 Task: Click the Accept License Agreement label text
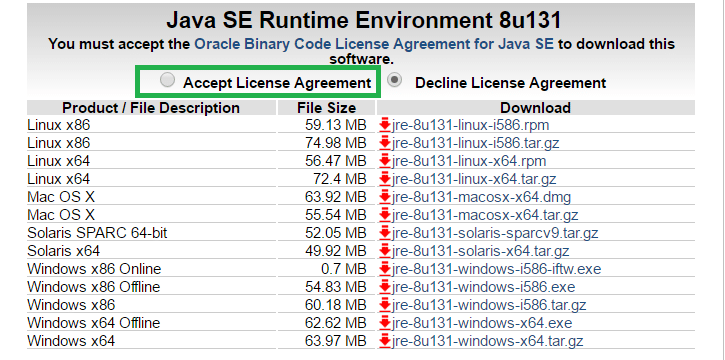277,83
